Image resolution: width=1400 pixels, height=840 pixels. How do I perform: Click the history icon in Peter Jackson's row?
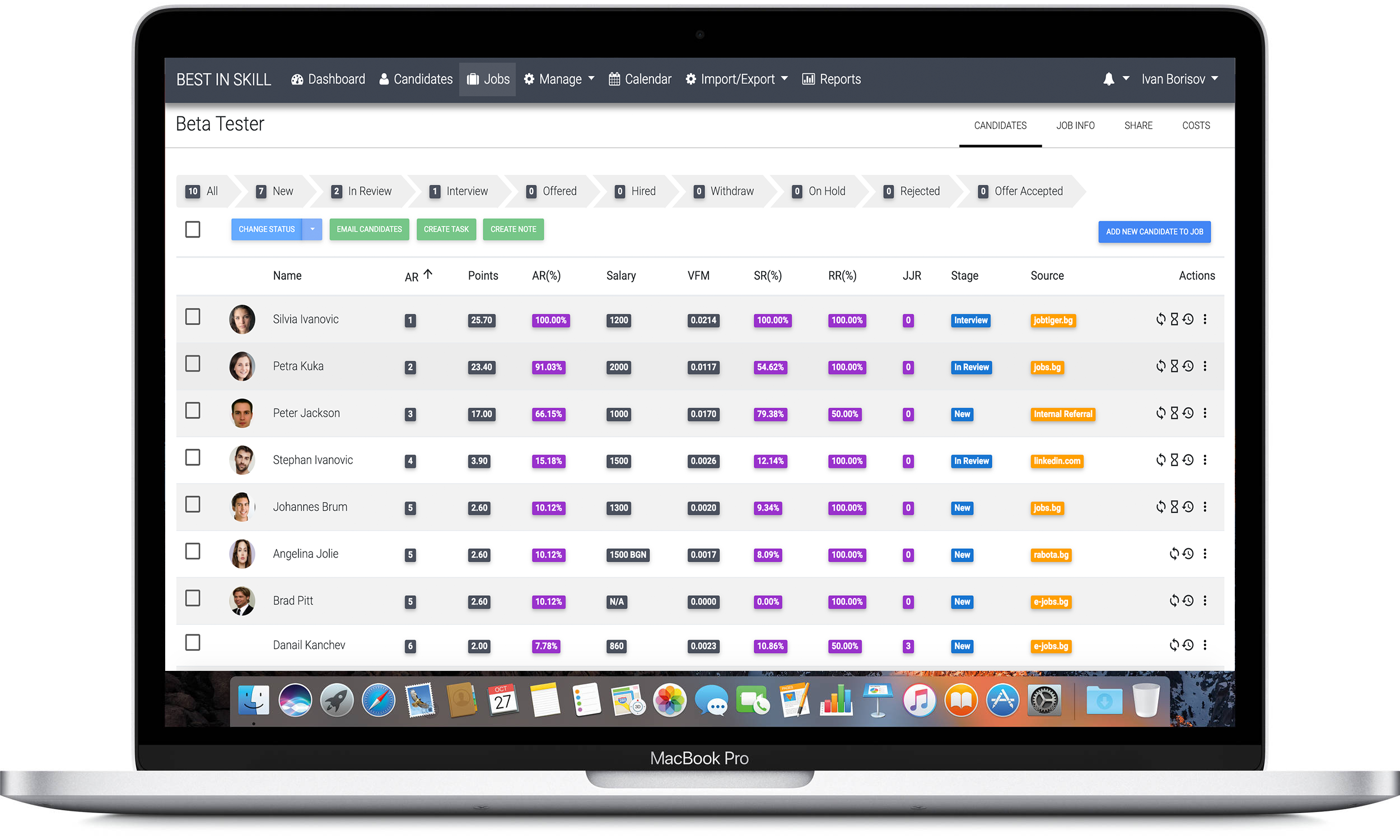[1188, 413]
